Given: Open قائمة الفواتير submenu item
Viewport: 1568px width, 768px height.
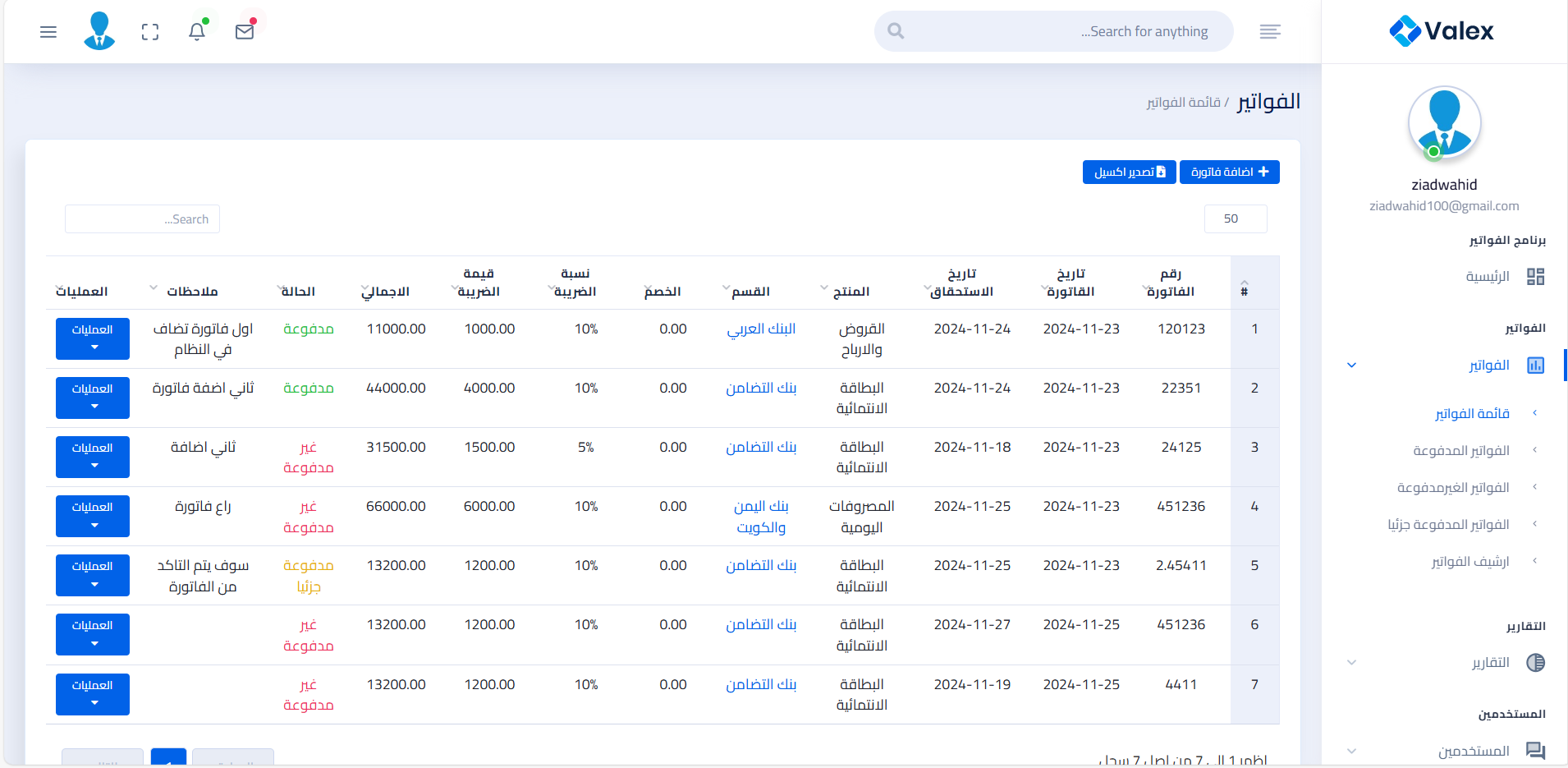Looking at the screenshot, I should click(1472, 413).
